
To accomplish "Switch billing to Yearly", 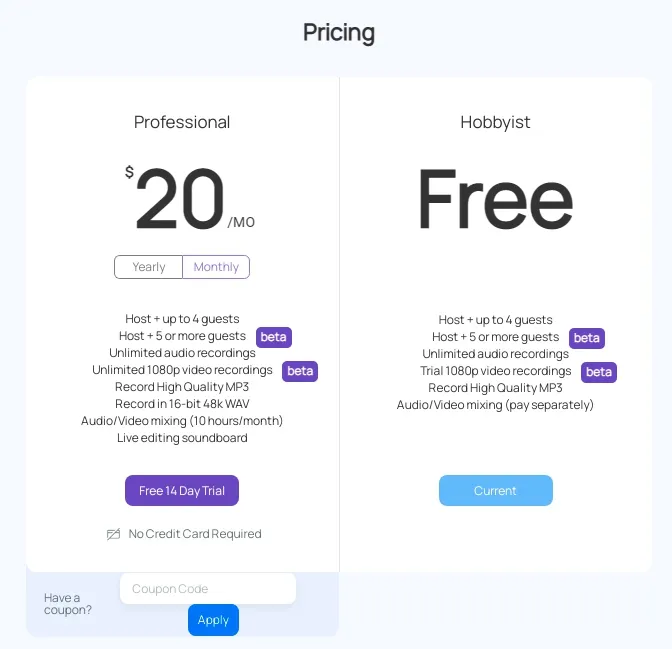I will point(149,267).
